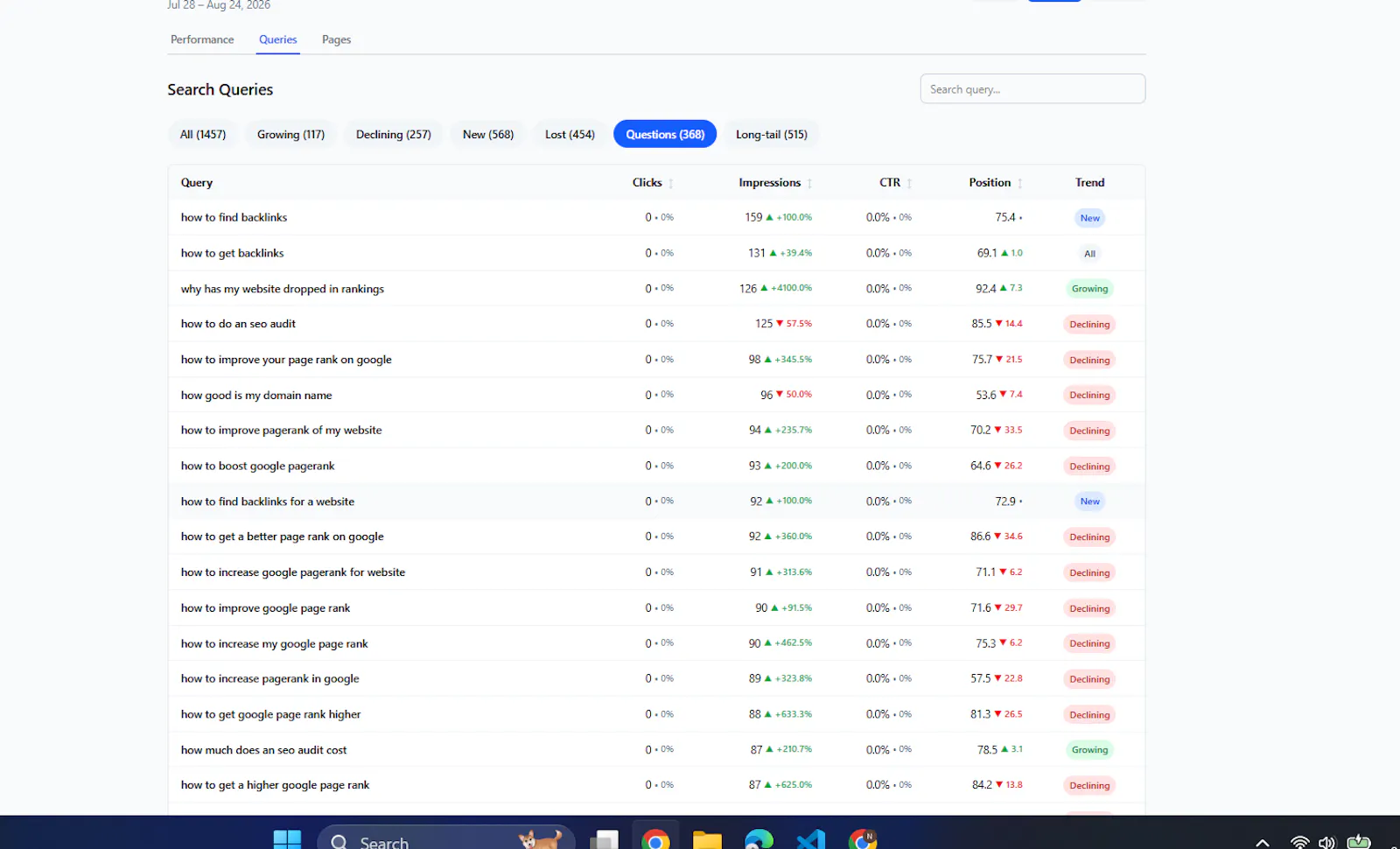Select 'how to improve google page rank'
The image size is (1400, 849).
pos(265,607)
